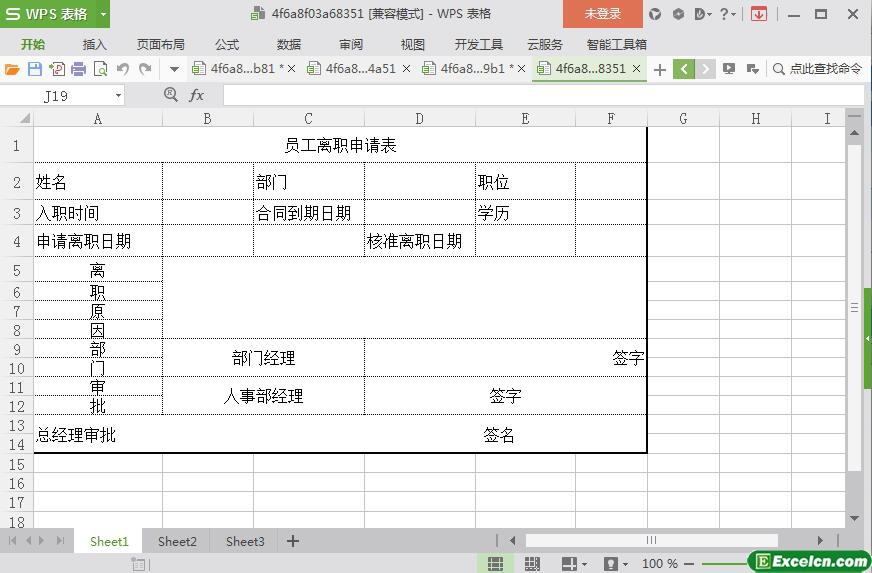Image resolution: width=872 pixels, height=573 pixels.
Task: Select the 员工离职申请表 title cell
Action: coord(340,146)
